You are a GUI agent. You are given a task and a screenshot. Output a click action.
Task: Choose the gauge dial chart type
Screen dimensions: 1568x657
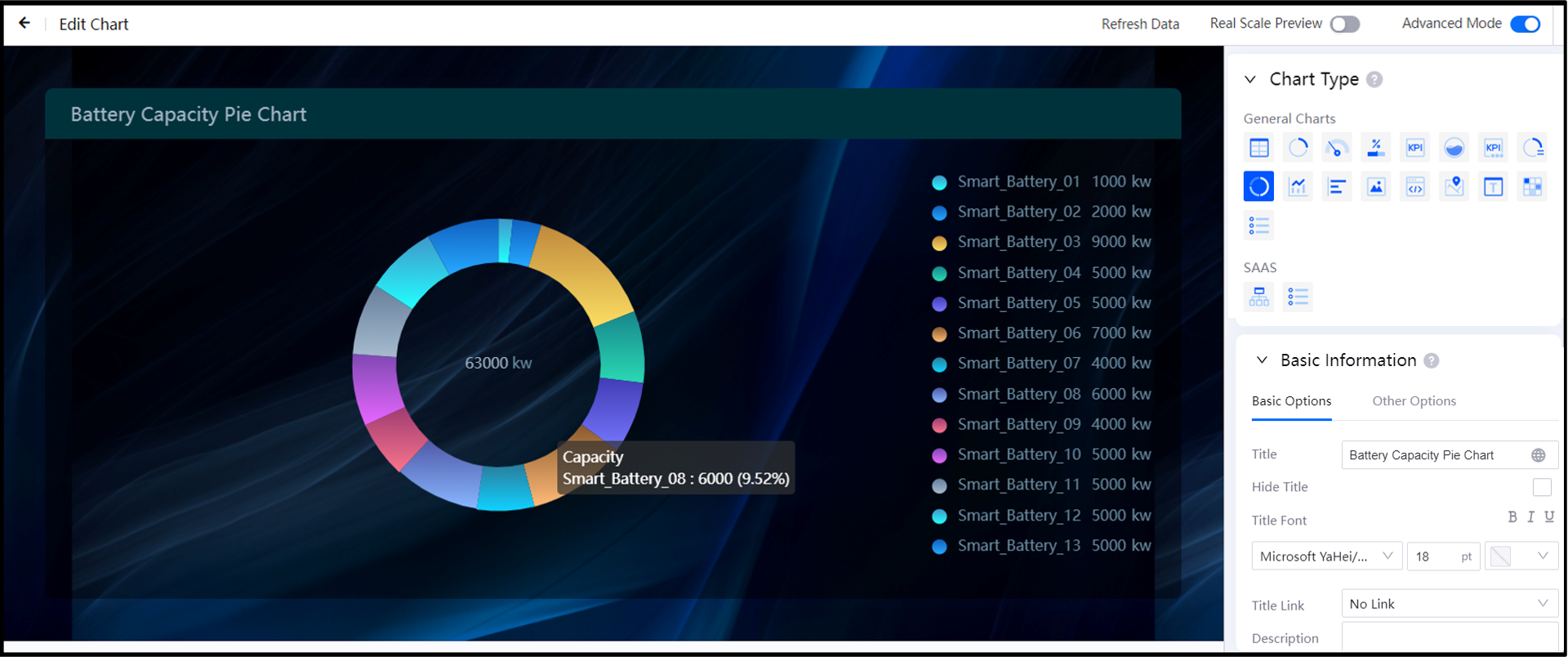pos(1336,148)
